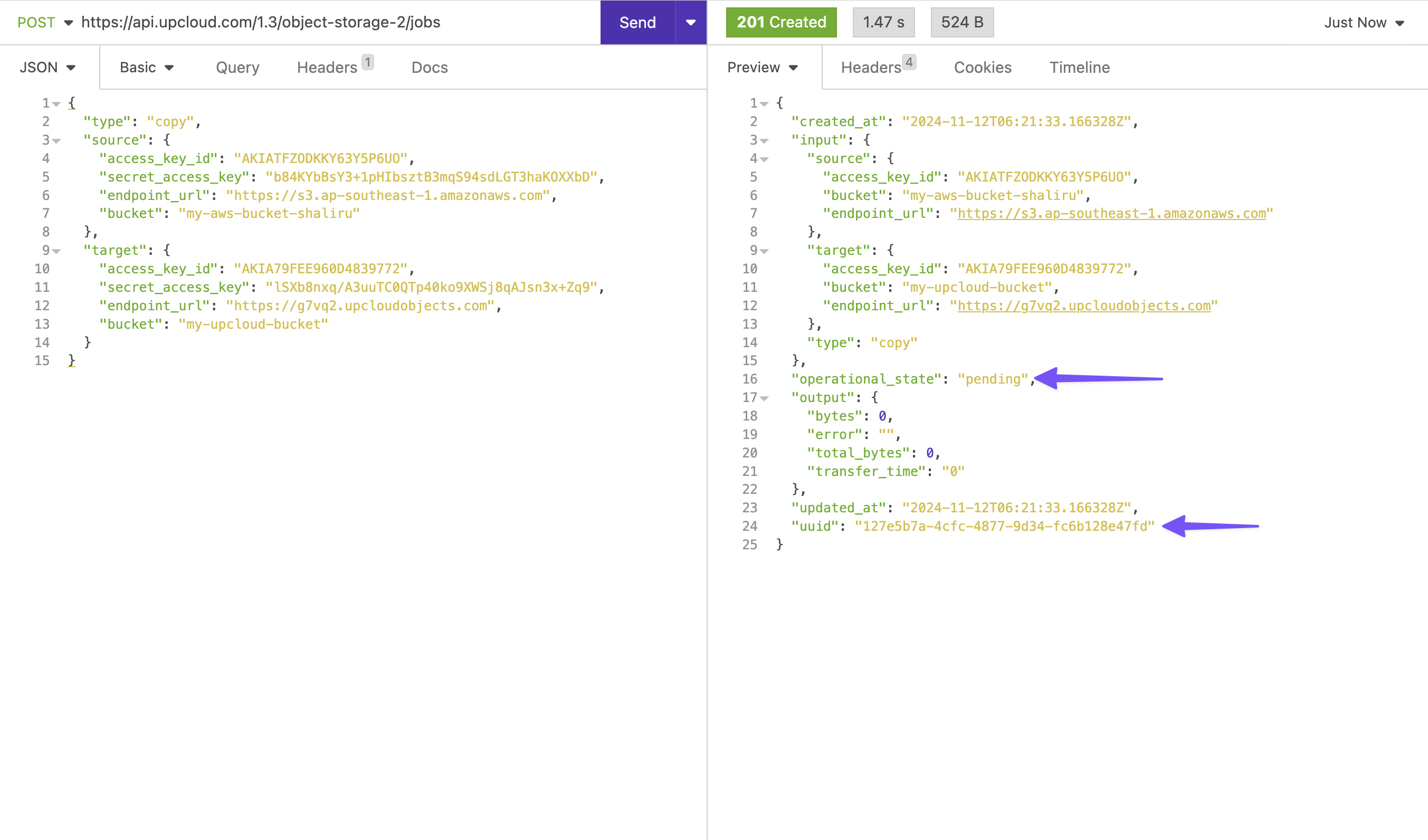Click the response time 1.47 s badge
Viewport: 1428px width, 840px height.
883,22
